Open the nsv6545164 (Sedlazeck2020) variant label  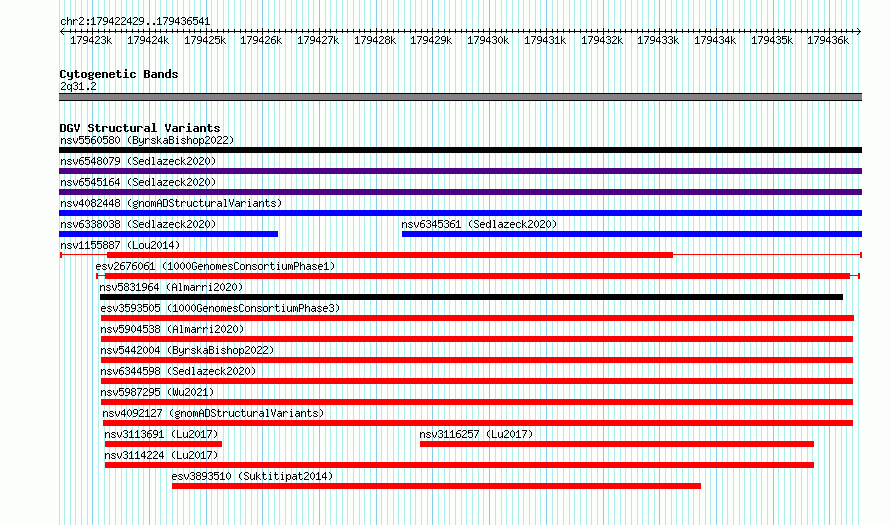pos(138,182)
